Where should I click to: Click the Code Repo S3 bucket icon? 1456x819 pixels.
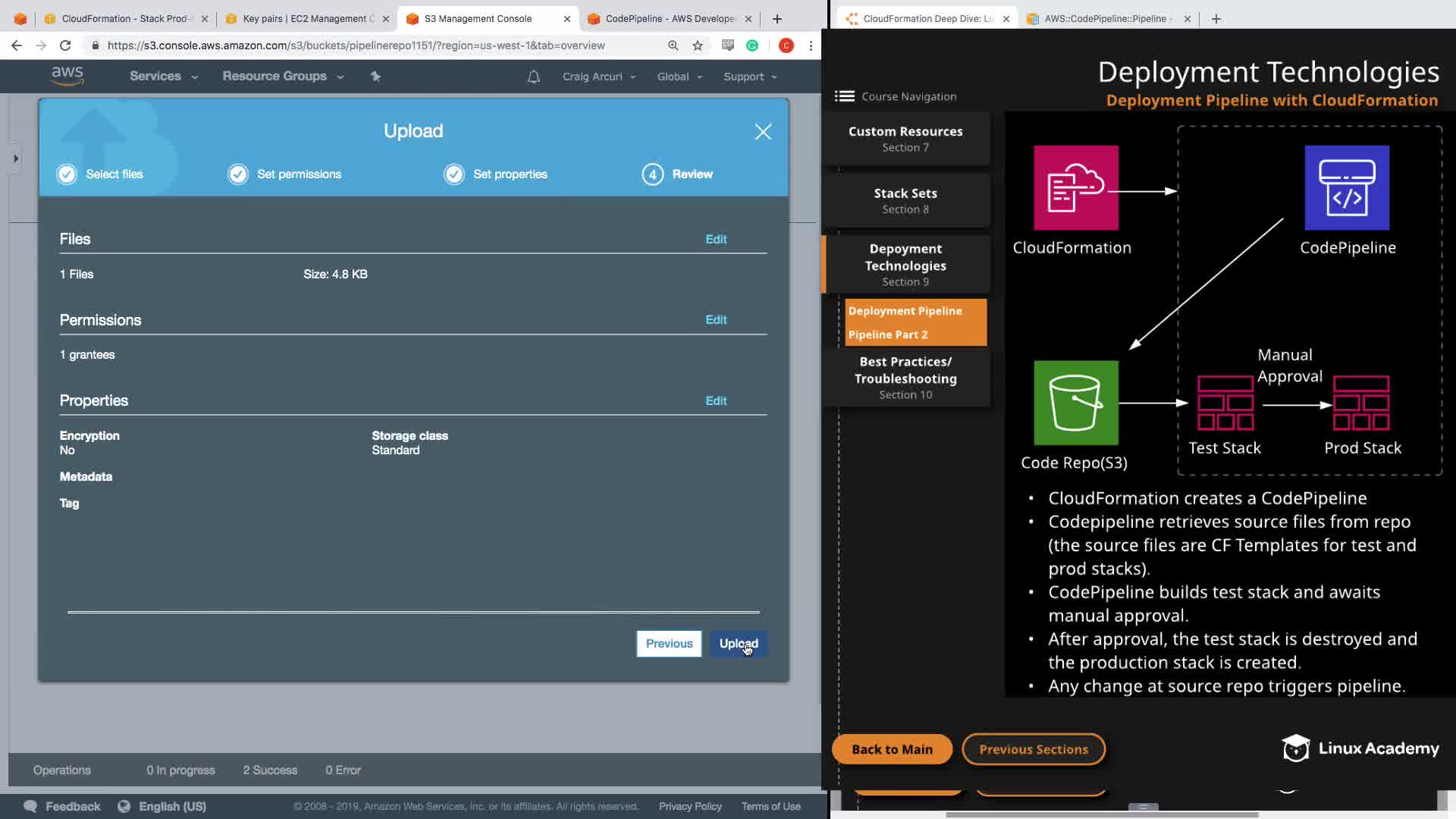pyautogui.click(x=1075, y=403)
